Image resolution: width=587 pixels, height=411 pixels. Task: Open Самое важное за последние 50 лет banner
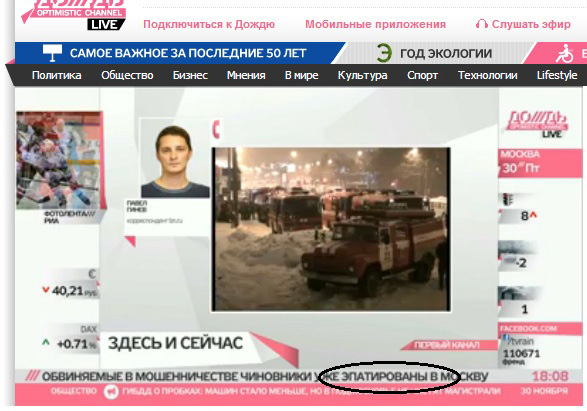point(188,53)
